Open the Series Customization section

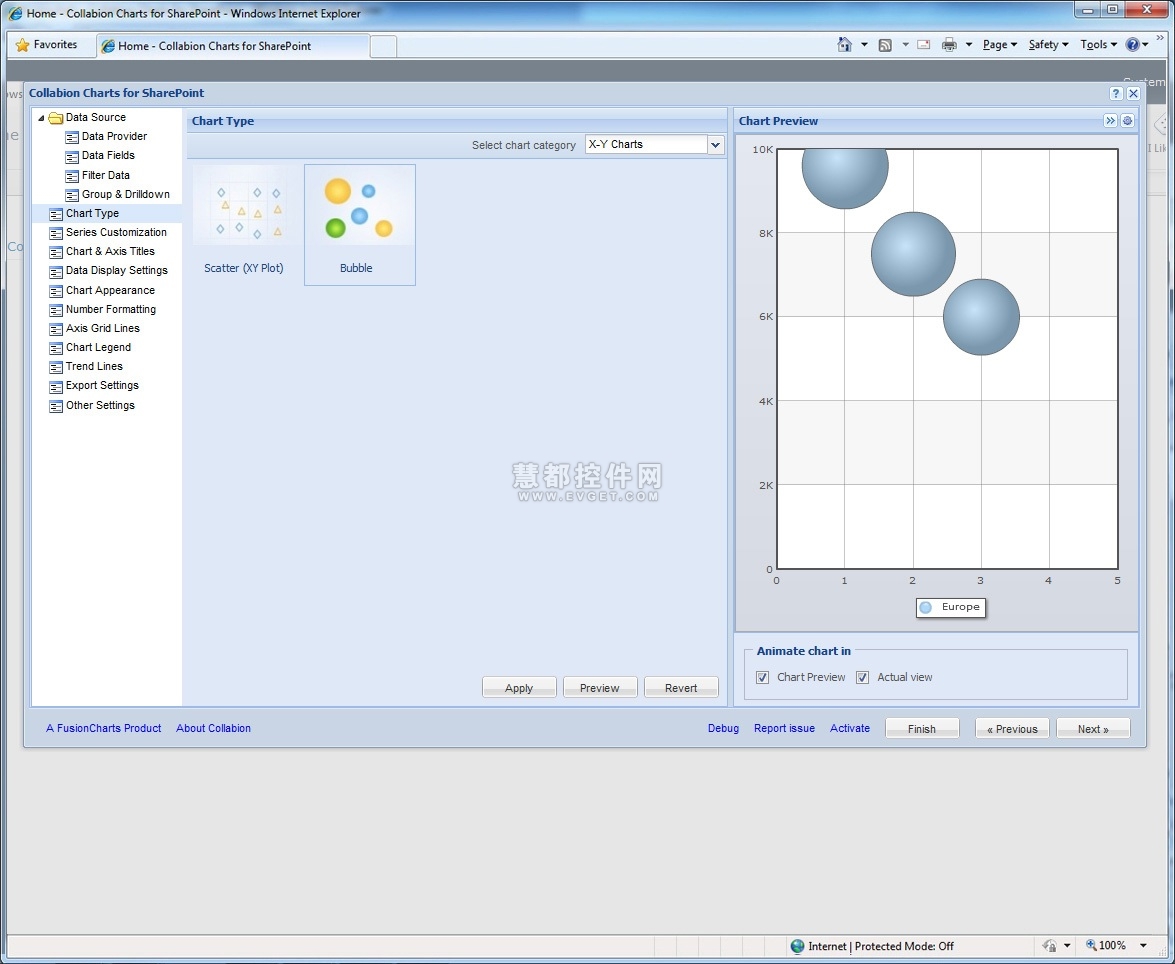(116, 232)
